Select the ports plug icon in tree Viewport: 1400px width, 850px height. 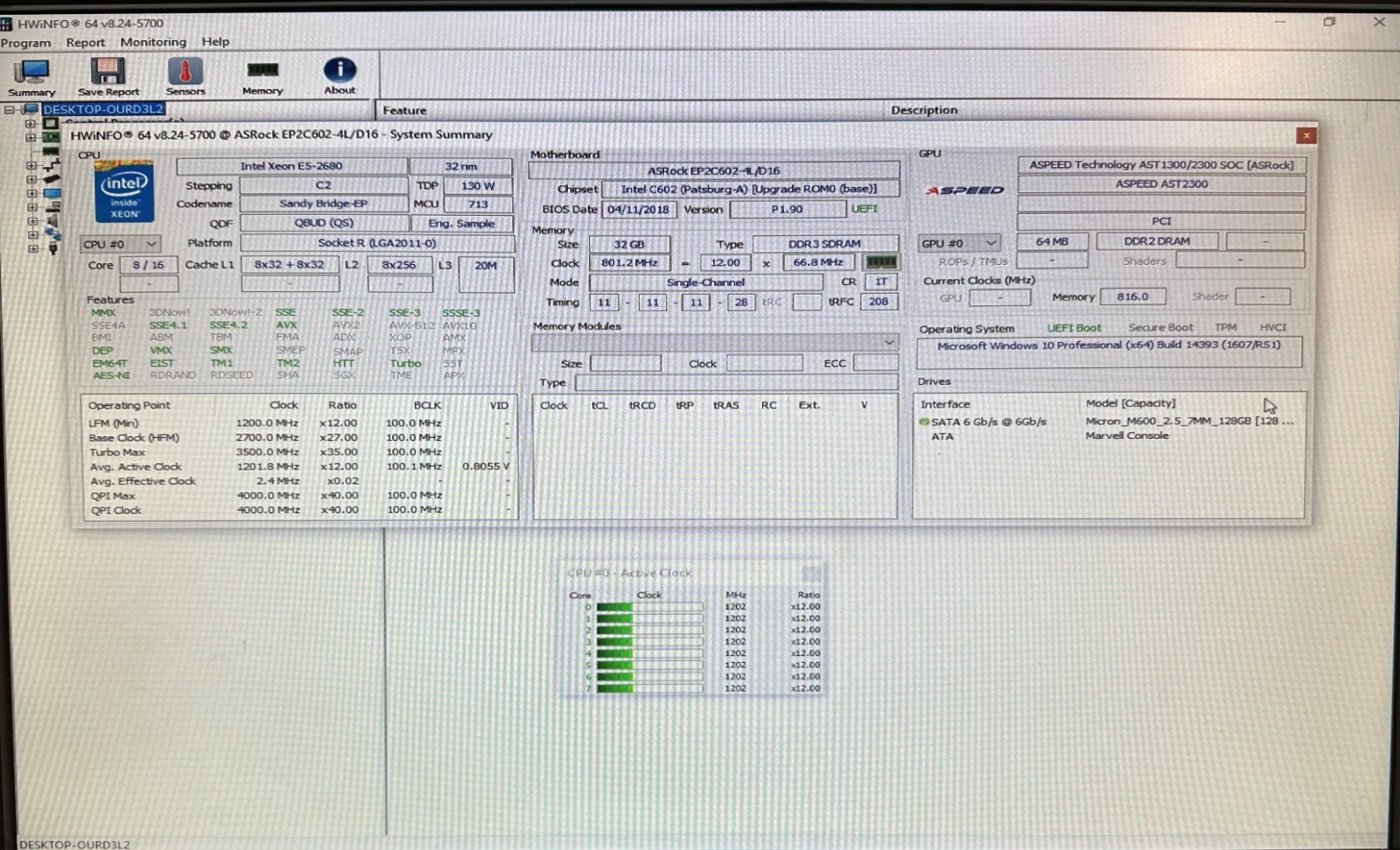[53, 248]
